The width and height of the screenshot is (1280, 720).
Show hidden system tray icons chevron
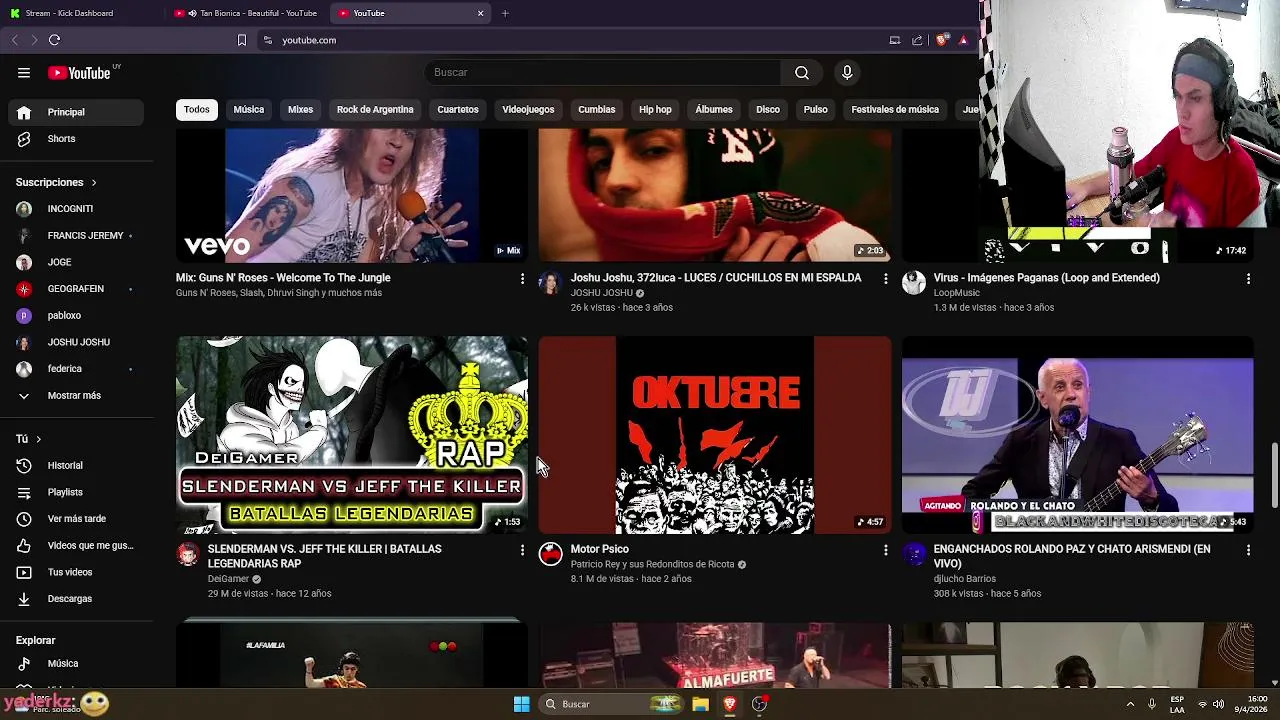click(1130, 704)
